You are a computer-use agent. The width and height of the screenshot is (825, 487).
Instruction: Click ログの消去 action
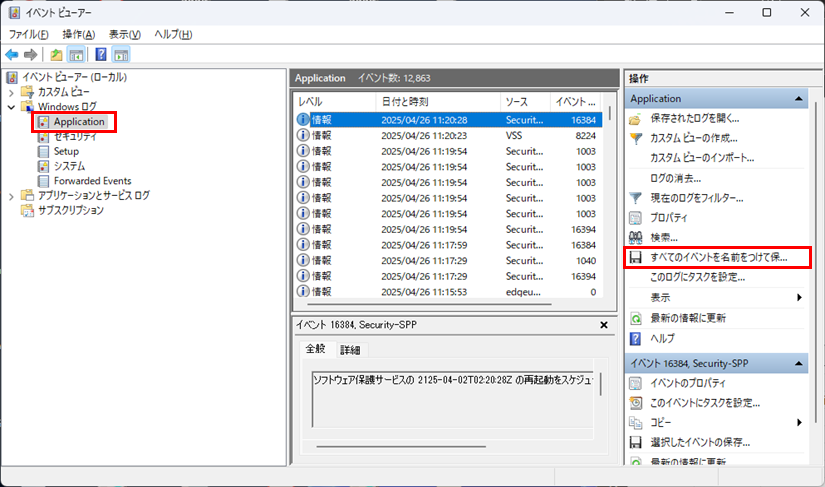point(676,178)
